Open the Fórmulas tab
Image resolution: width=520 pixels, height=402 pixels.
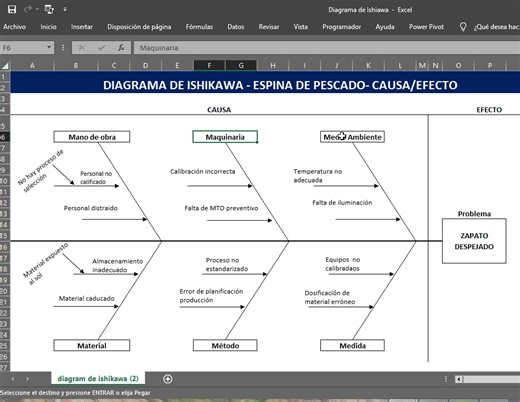(x=199, y=27)
